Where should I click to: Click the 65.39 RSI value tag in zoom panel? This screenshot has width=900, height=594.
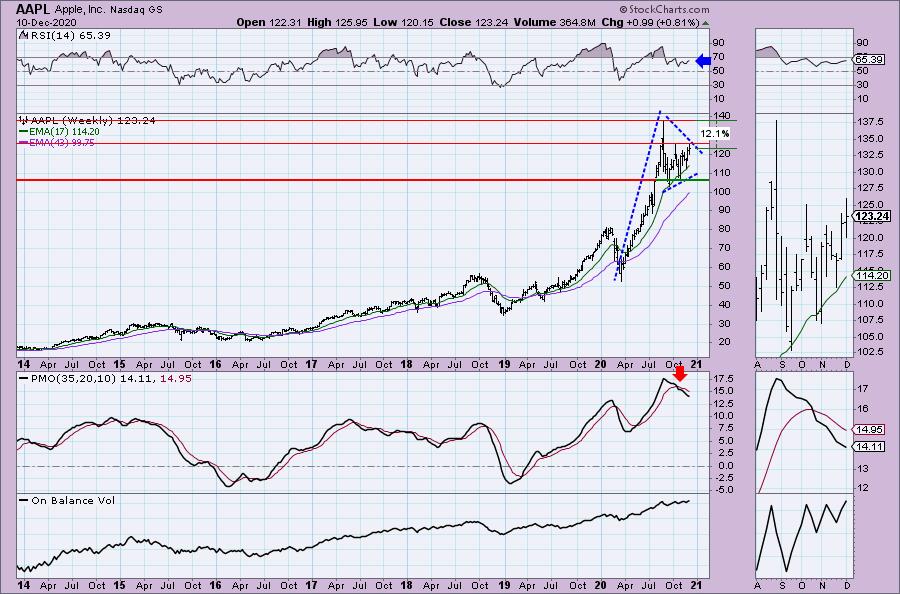point(868,59)
